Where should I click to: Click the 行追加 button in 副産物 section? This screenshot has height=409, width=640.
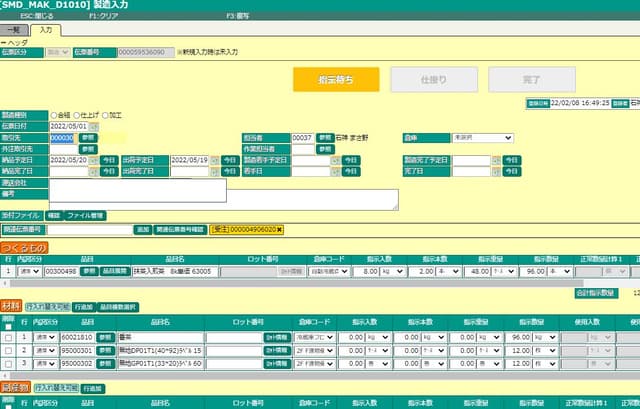[93, 389]
